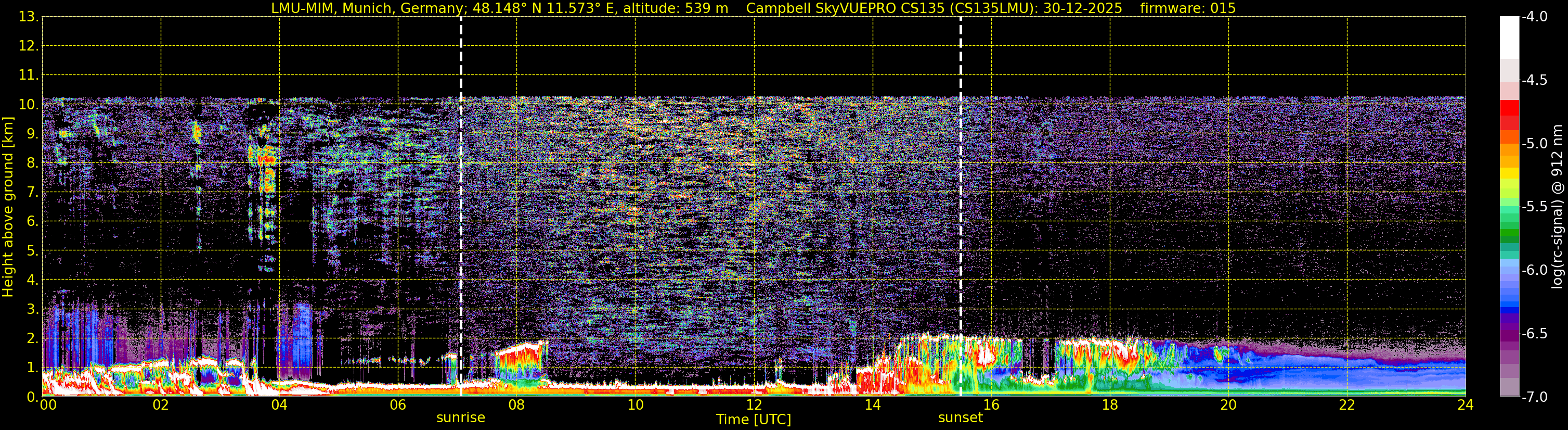The width and height of the screenshot is (1568, 430).
Task: Click the "06" time axis tick label
Action: (x=398, y=405)
